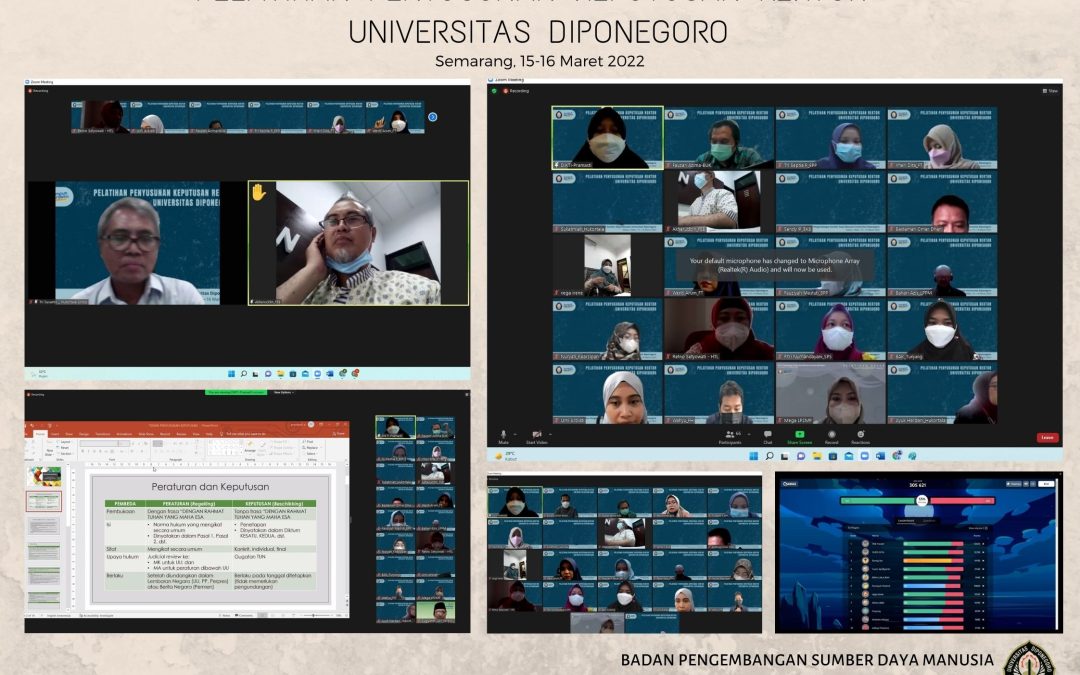This screenshot has width=1080, height=675.
Task: Click Start button on the gallery window taskbar
Action: (754, 456)
